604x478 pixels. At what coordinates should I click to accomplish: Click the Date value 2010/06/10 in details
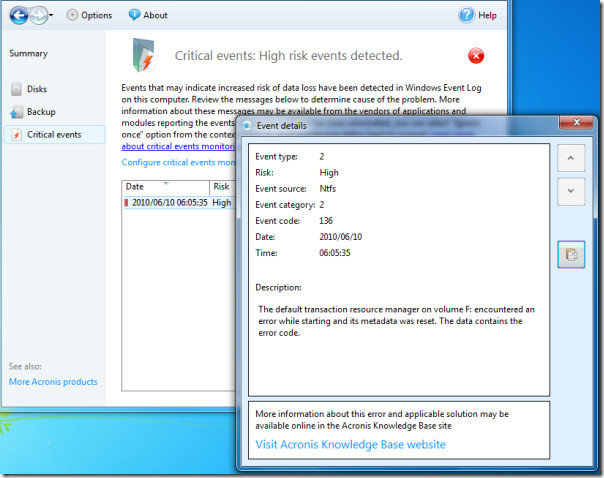341,237
